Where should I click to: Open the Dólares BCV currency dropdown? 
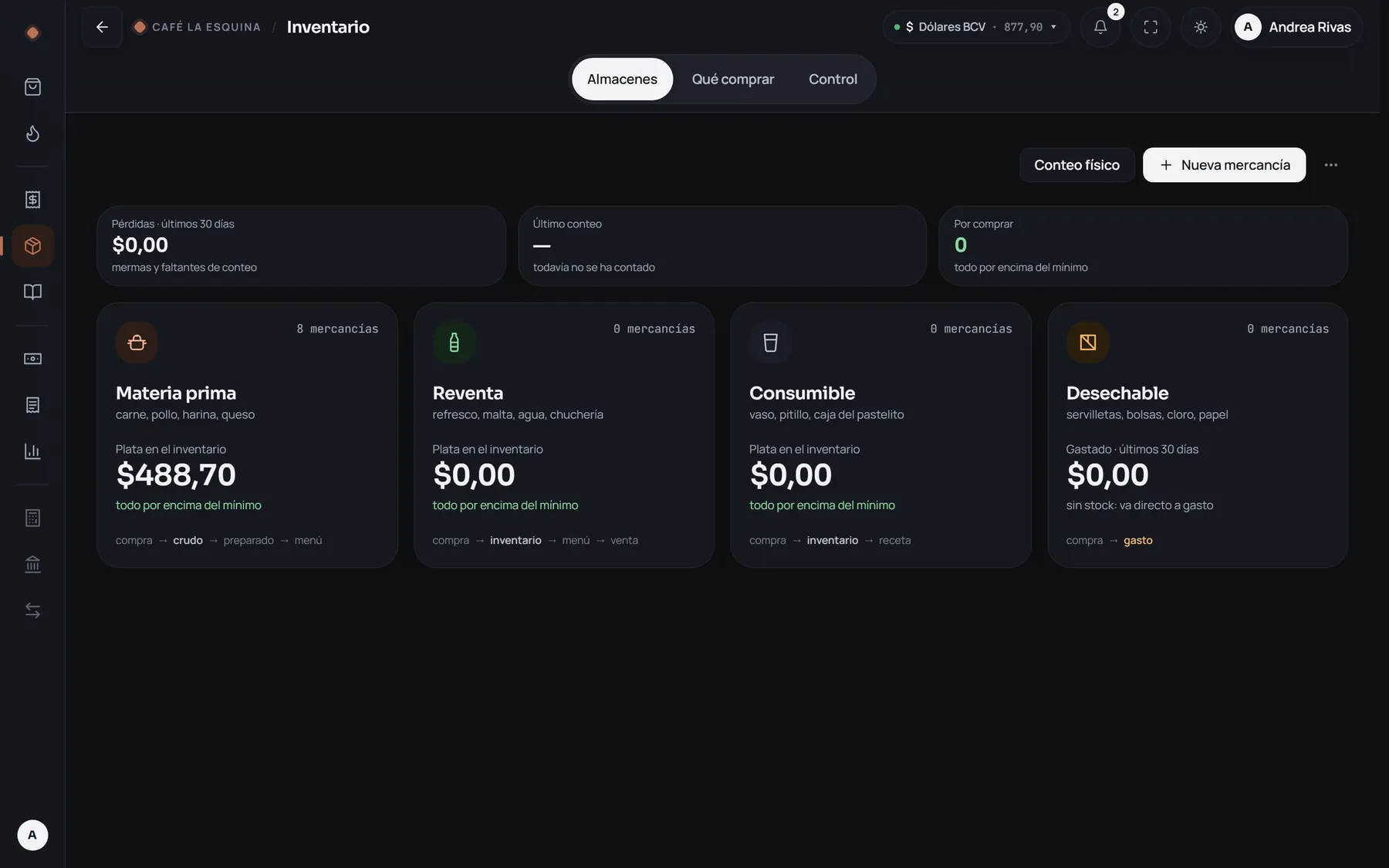[975, 27]
